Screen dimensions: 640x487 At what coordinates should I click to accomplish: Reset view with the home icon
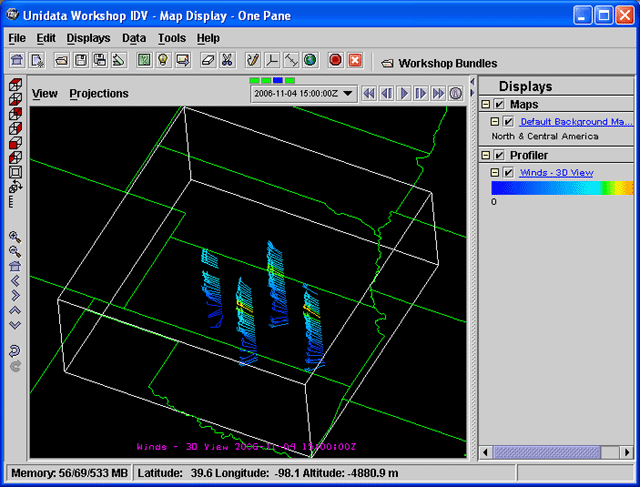15,267
